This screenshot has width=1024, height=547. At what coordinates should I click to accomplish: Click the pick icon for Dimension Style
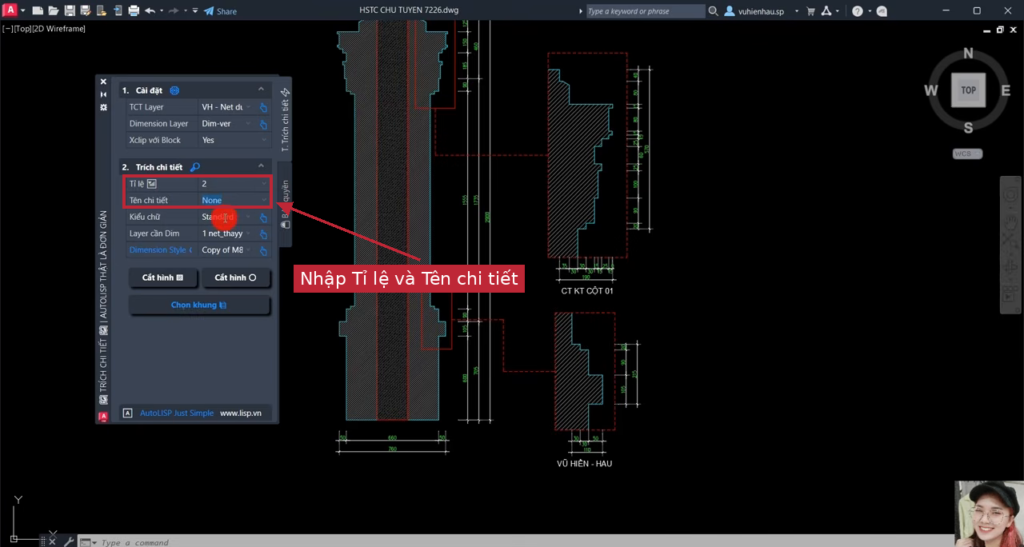[263, 251]
